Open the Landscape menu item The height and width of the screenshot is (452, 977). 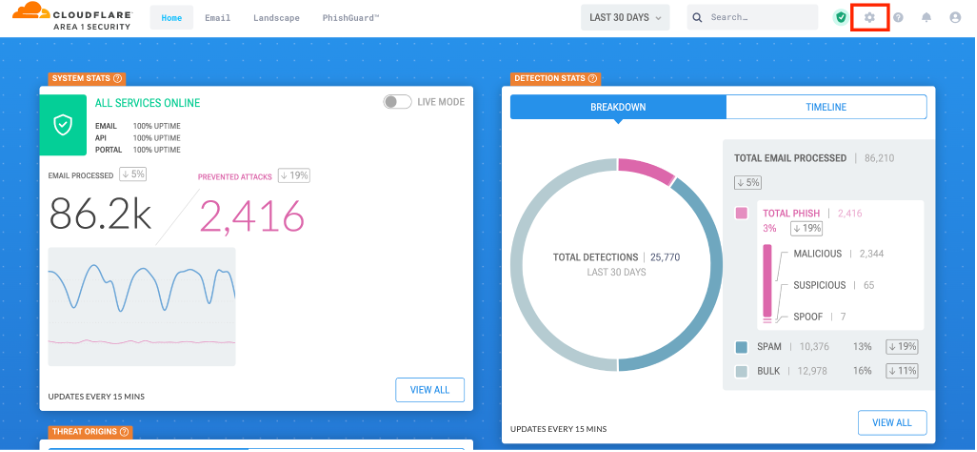click(276, 18)
